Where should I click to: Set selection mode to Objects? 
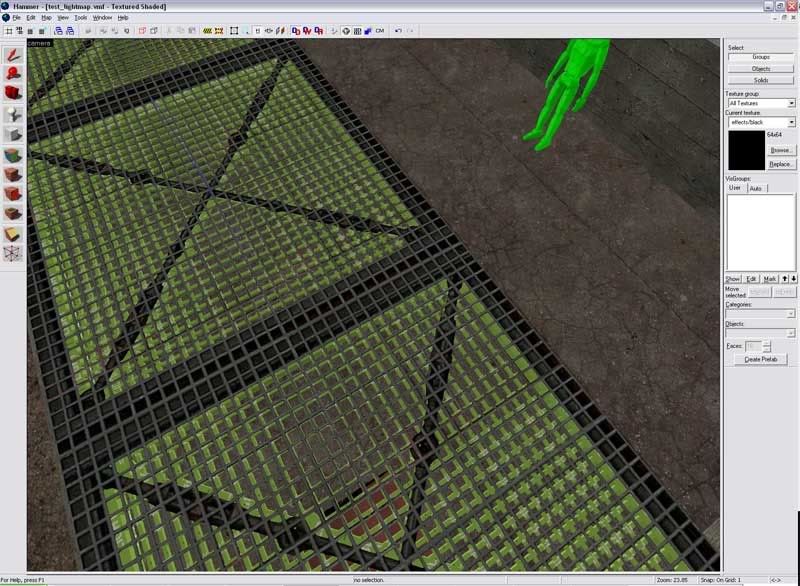coord(760,68)
